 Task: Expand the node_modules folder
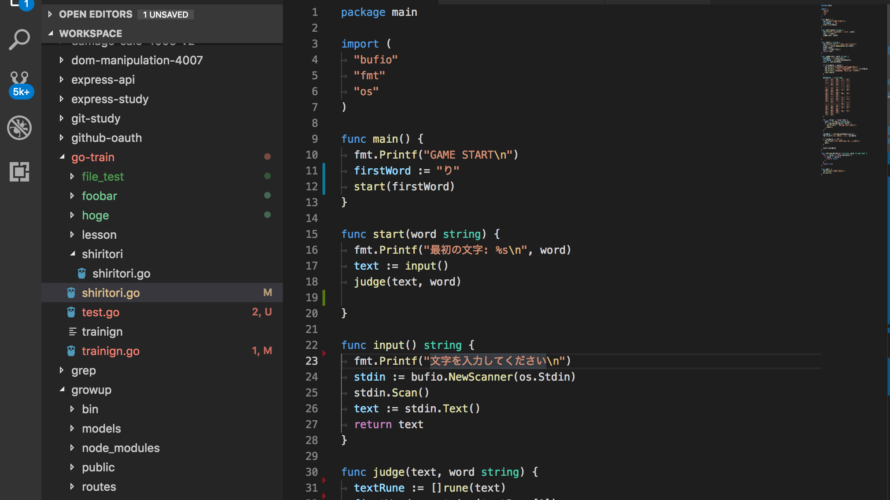[72, 448]
